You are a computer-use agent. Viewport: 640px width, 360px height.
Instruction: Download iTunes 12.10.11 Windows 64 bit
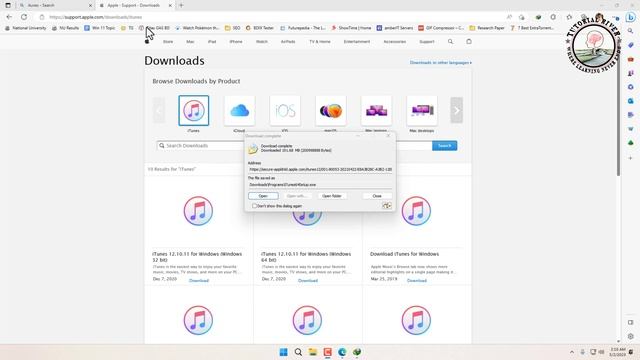[308, 280]
